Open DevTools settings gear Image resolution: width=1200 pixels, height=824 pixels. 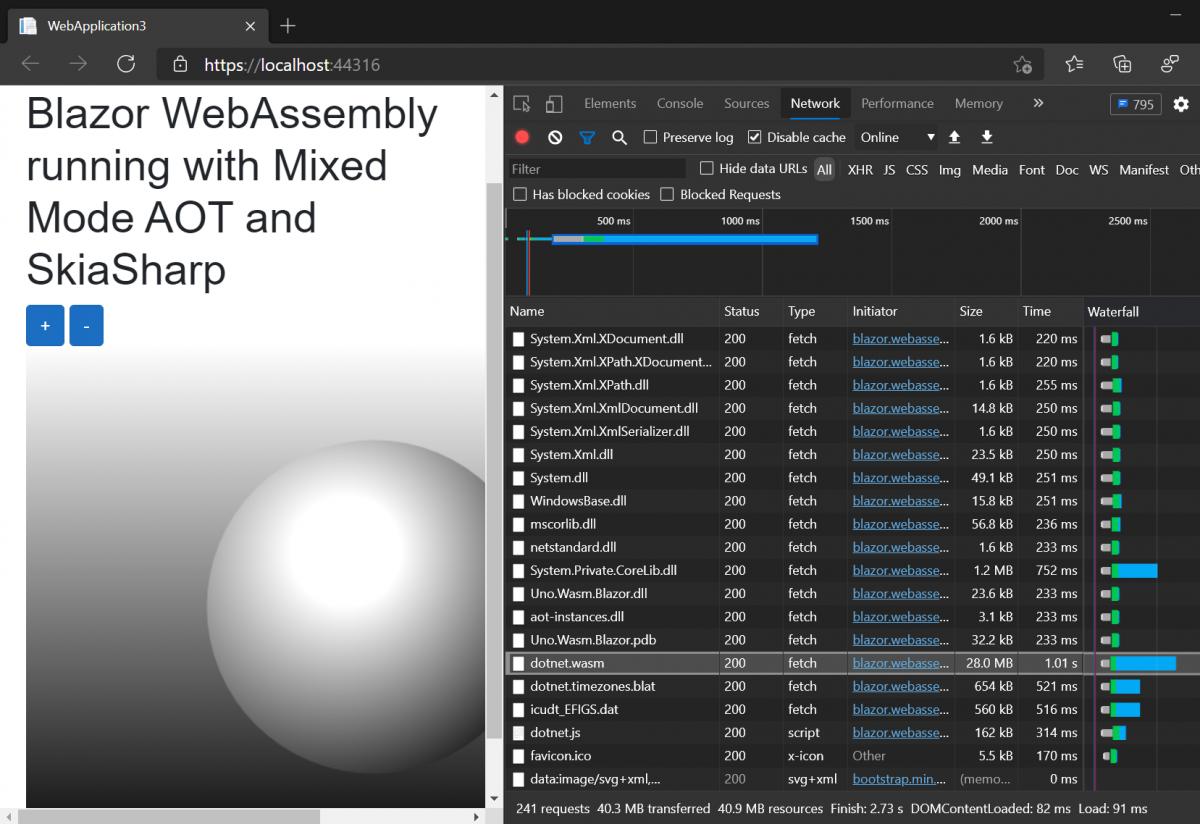click(1181, 103)
